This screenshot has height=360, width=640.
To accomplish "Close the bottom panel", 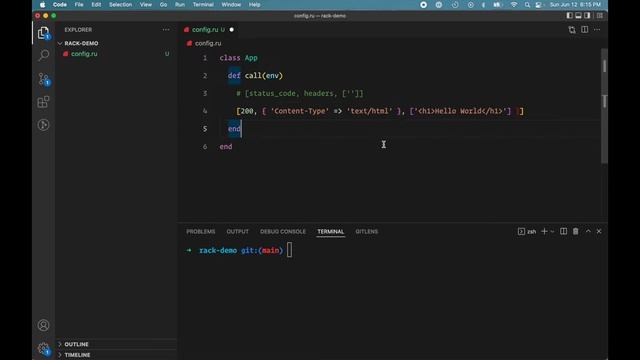I will point(599,231).
